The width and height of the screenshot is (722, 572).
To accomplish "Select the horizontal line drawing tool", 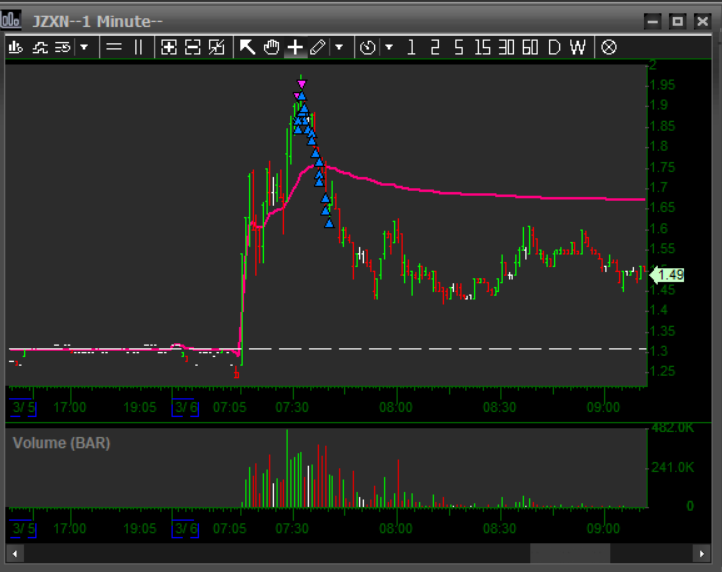I will [x=114, y=47].
